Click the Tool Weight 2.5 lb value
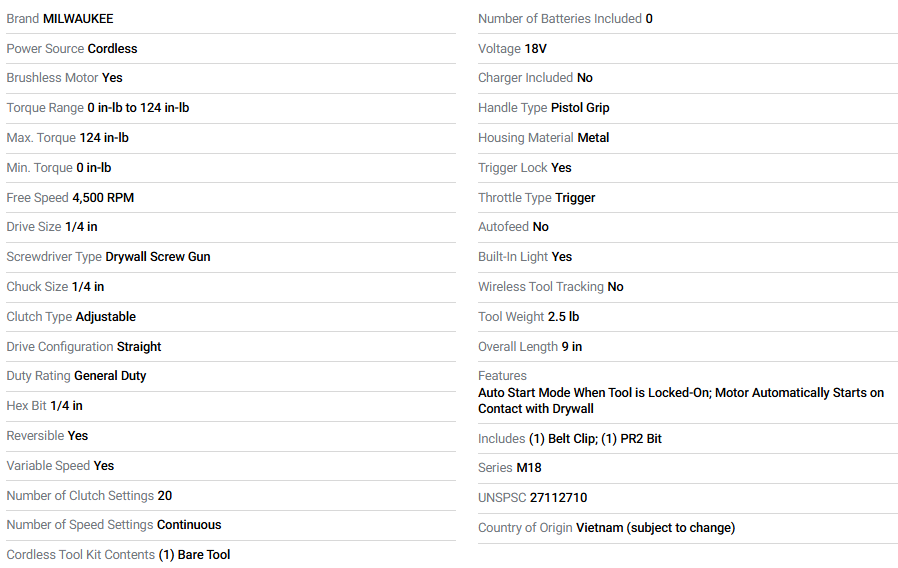Image resolution: width=898 pixels, height=568 pixels. pyautogui.click(x=563, y=316)
